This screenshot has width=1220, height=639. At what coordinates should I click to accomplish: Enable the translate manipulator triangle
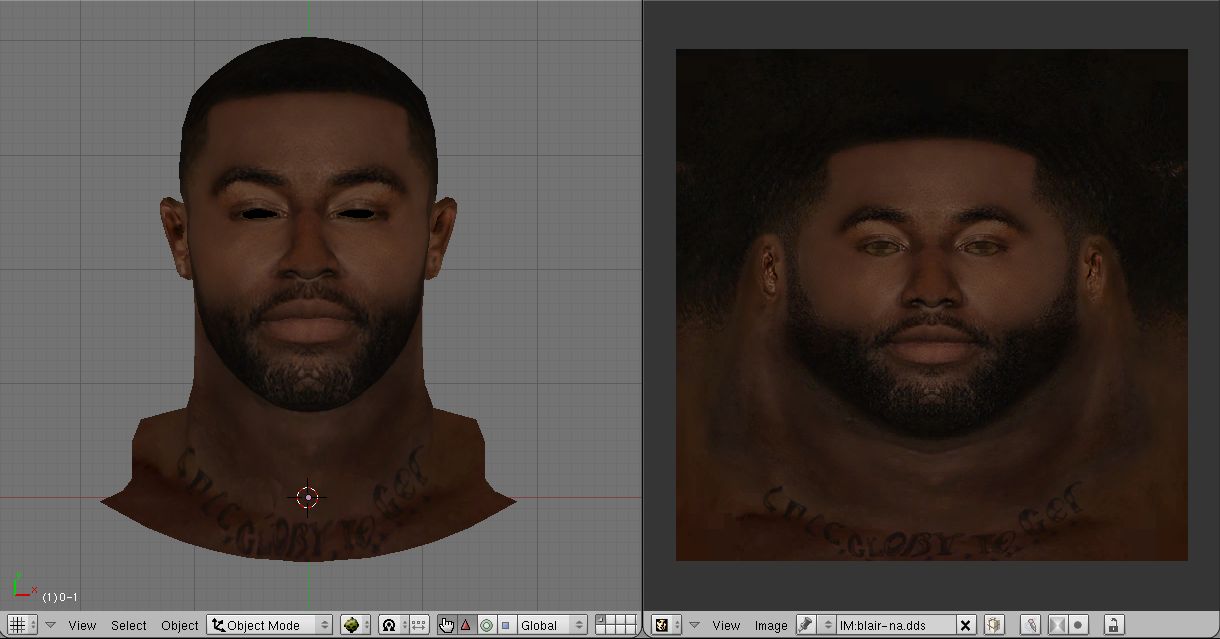[466, 625]
